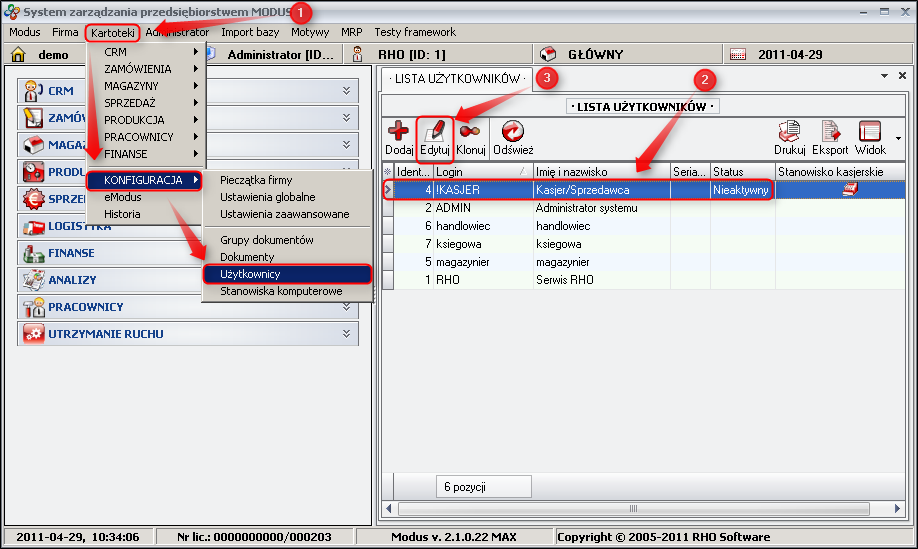Select the ksiegowa login row
This screenshot has height=549, width=918.
click(644, 244)
